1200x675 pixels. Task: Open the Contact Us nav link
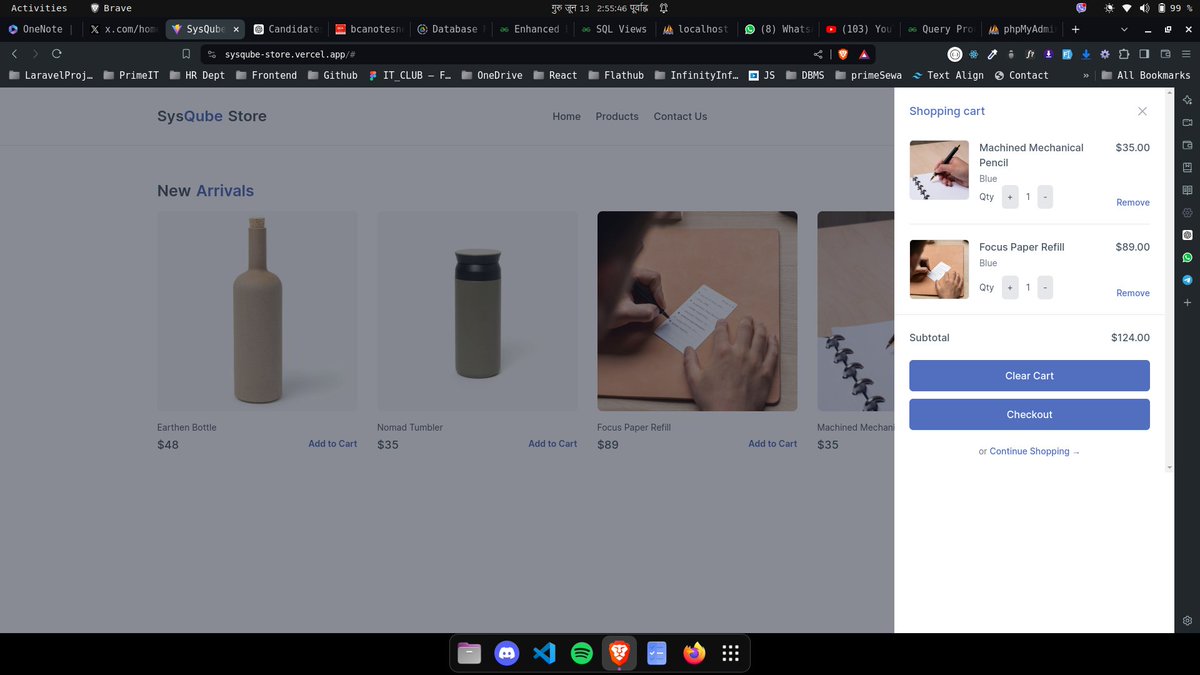click(x=680, y=116)
